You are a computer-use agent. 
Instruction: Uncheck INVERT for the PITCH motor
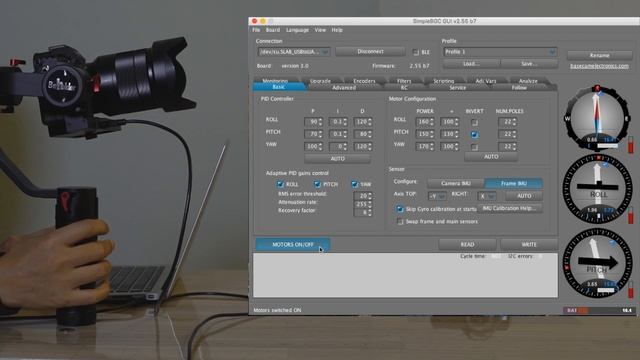(474, 134)
